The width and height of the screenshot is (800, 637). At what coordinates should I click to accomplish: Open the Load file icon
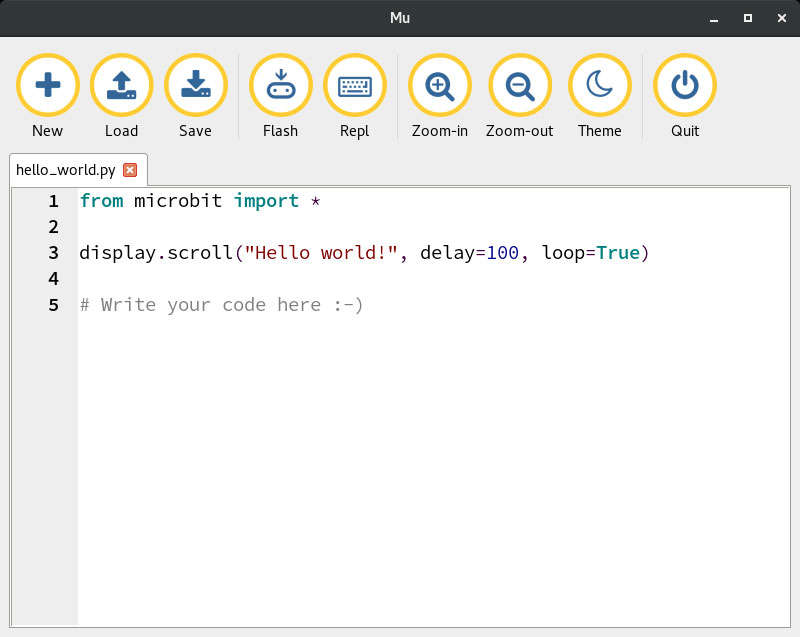click(121, 86)
